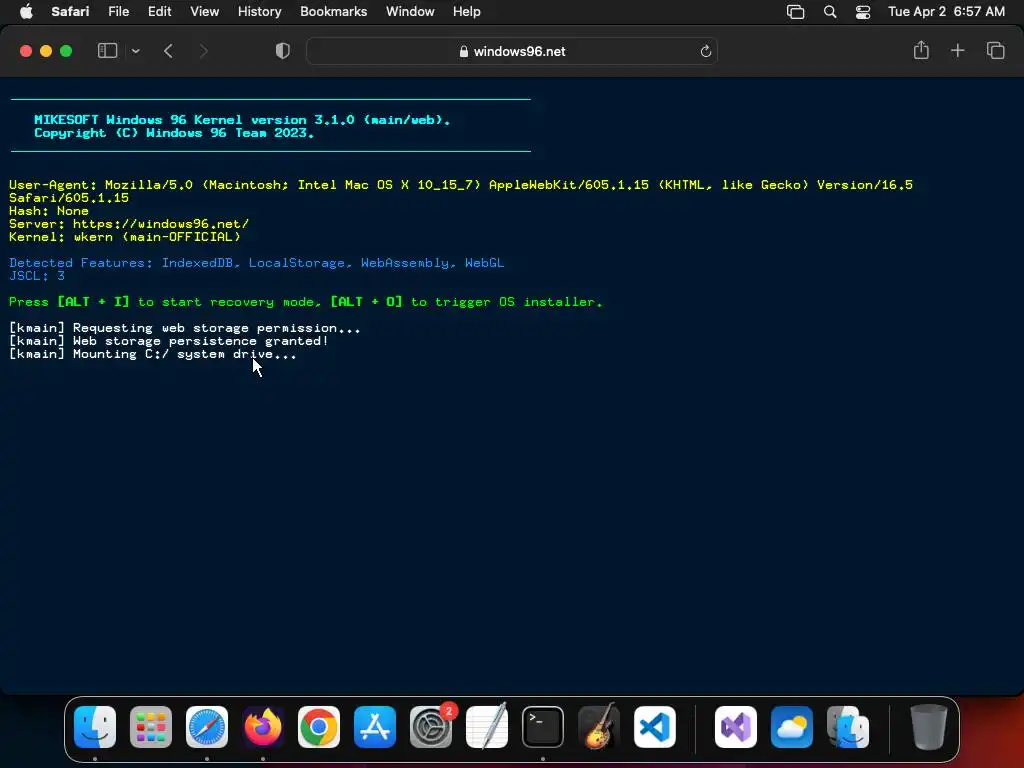This screenshot has height=768, width=1024.
Task: Open Migration Assistant from the Dock
Action: (848, 727)
